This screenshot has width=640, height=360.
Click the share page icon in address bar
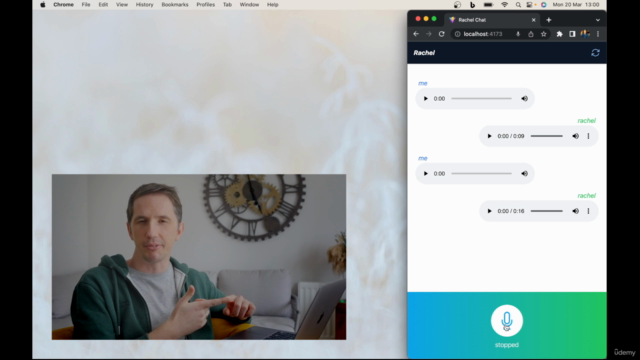pos(531,34)
